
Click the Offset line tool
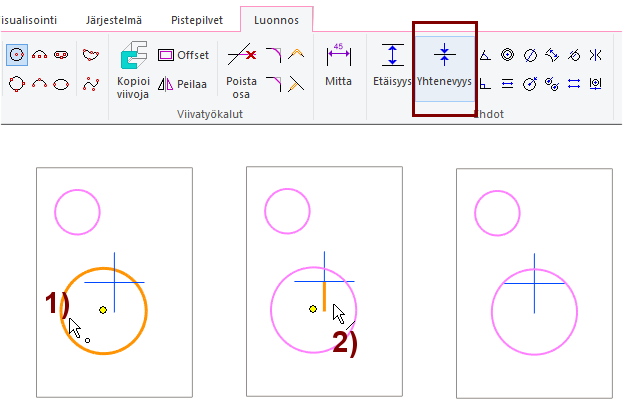coord(183,55)
